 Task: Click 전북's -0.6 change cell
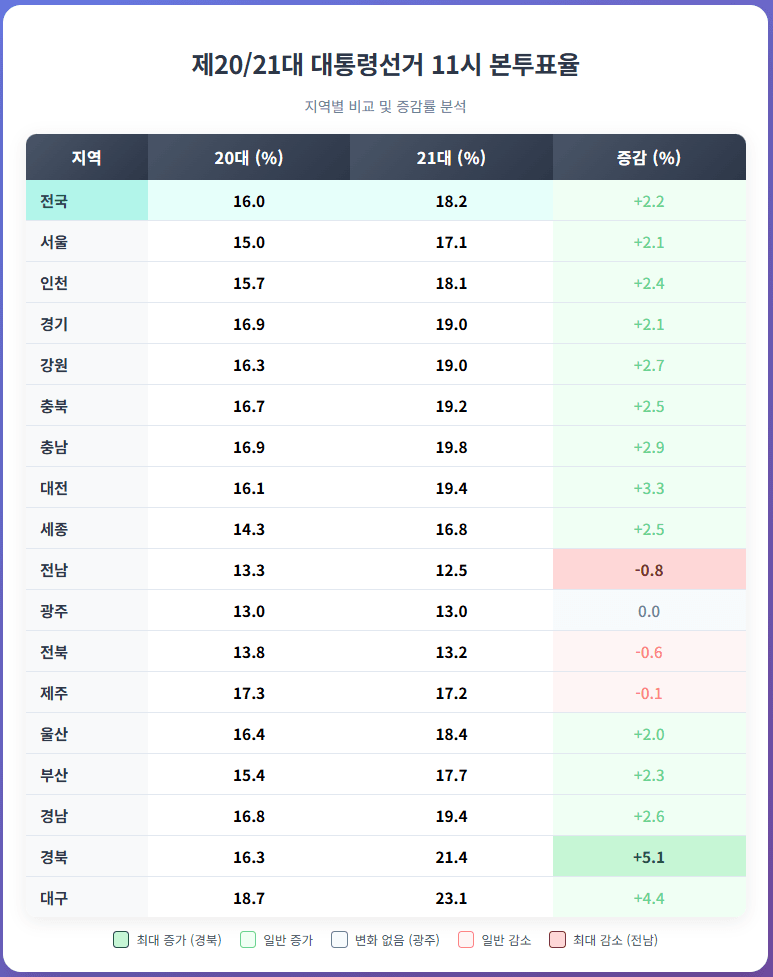pyautogui.click(x=649, y=652)
